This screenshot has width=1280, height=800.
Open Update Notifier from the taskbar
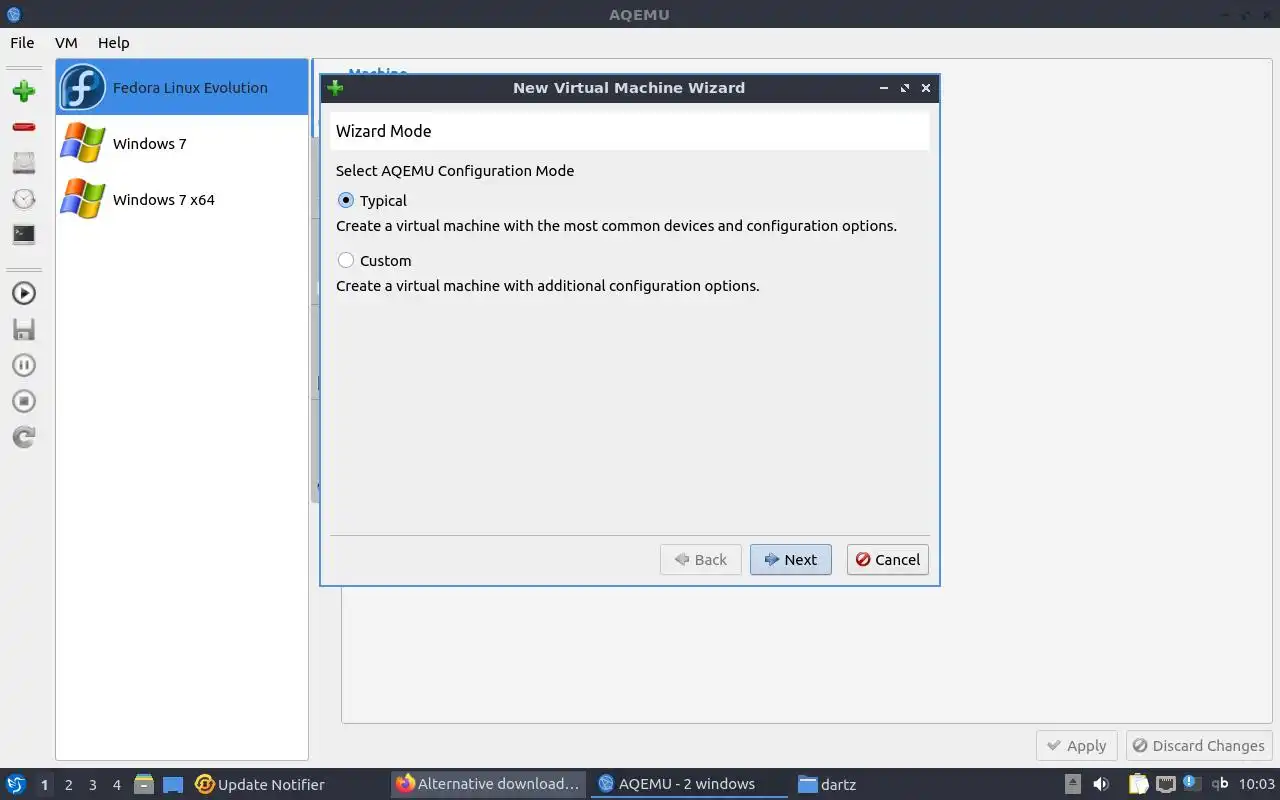(x=260, y=784)
